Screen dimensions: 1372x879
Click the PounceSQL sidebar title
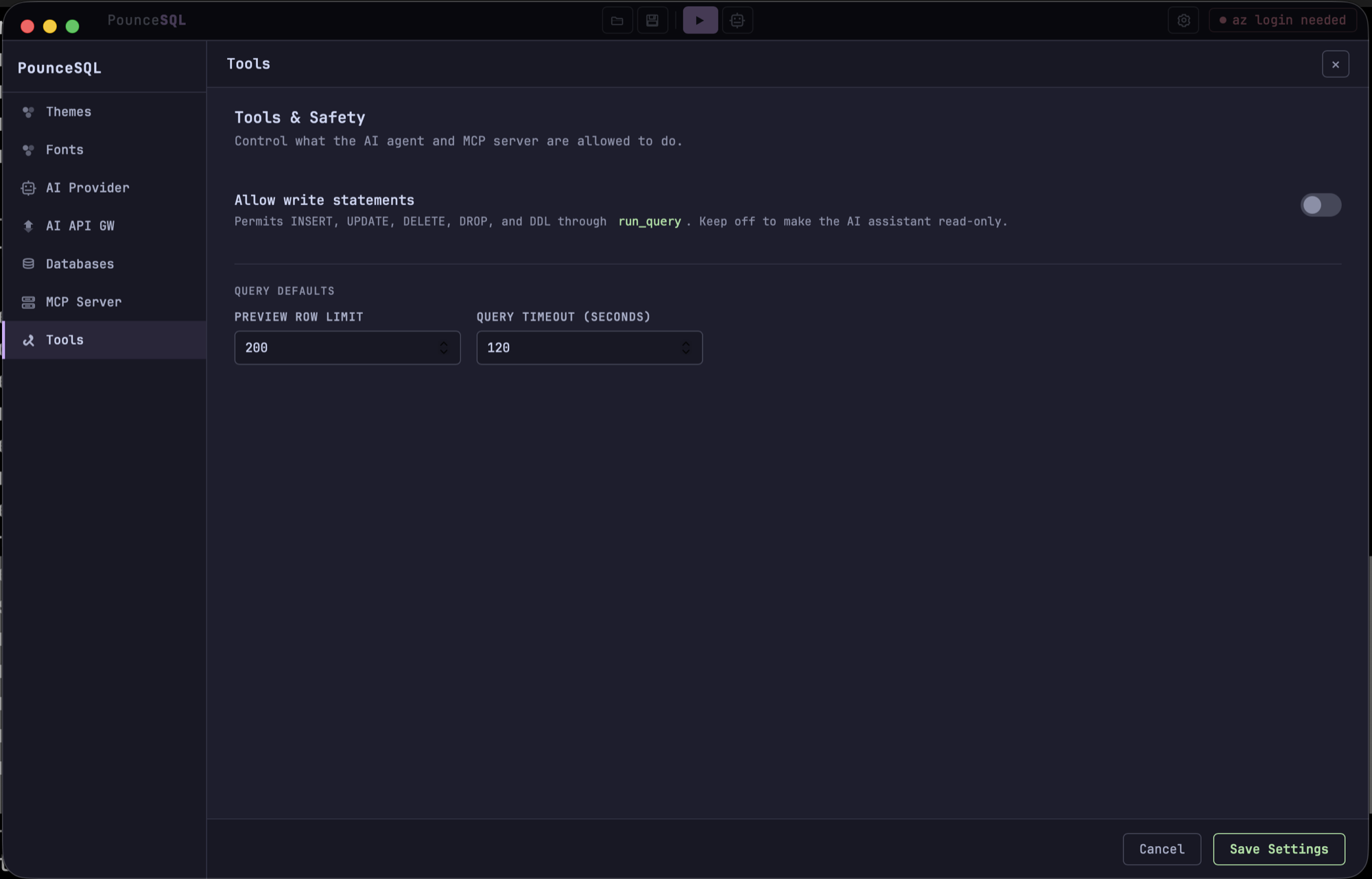pyautogui.click(x=60, y=68)
